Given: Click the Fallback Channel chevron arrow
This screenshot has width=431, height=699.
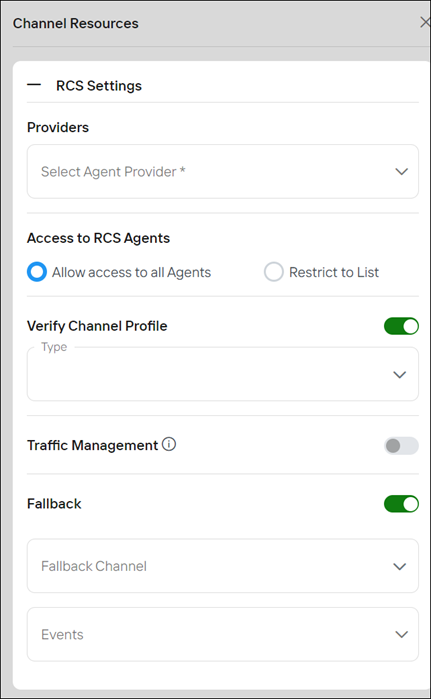Looking at the screenshot, I should click(x=400, y=567).
